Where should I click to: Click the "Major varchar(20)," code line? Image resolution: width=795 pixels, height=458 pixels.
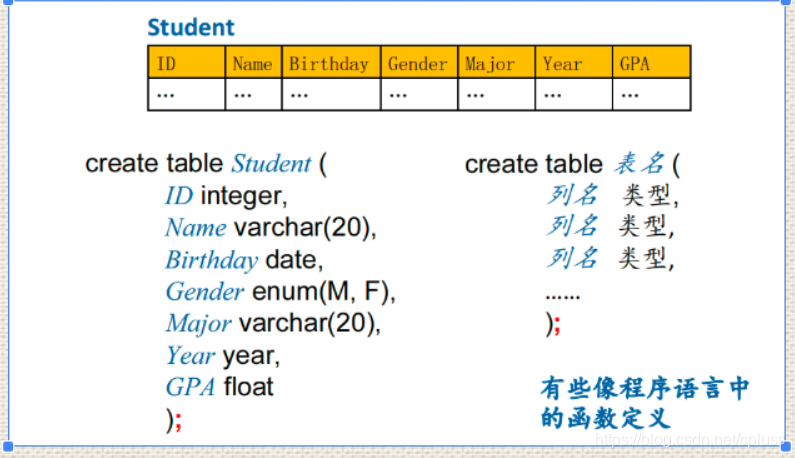(x=273, y=324)
